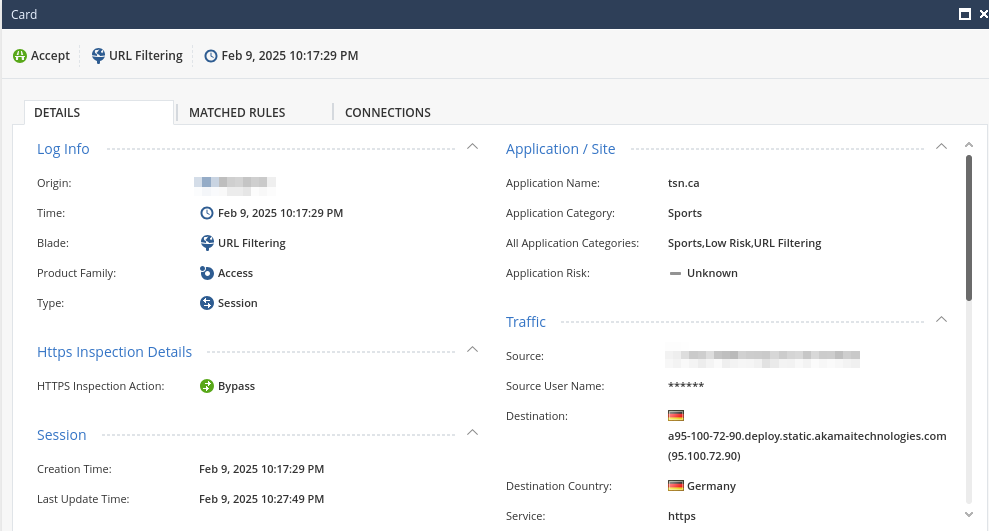Screen dimensions: 989x531
Task: Click the akamaitechnologies.com destination hostname
Action: click(x=807, y=436)
